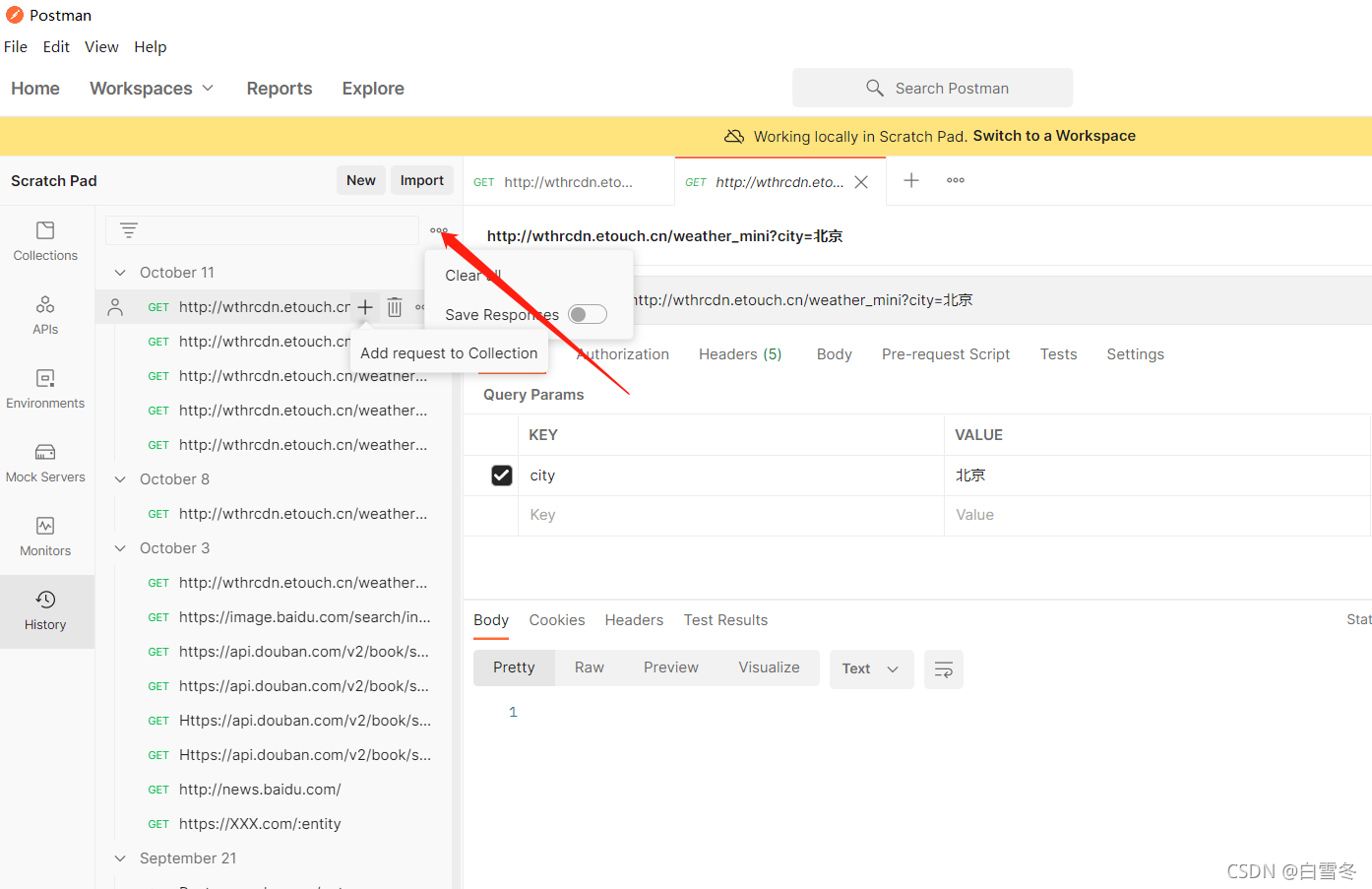Screen dimensions: 1372x889
Task: Open the Workspaces dropdown
Action: (152, 89)
